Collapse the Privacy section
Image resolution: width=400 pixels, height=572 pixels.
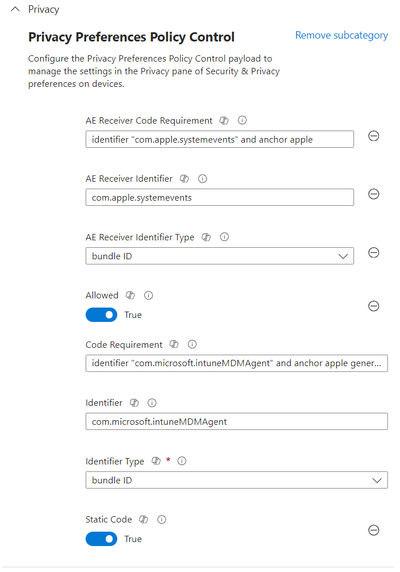(15, 9)
